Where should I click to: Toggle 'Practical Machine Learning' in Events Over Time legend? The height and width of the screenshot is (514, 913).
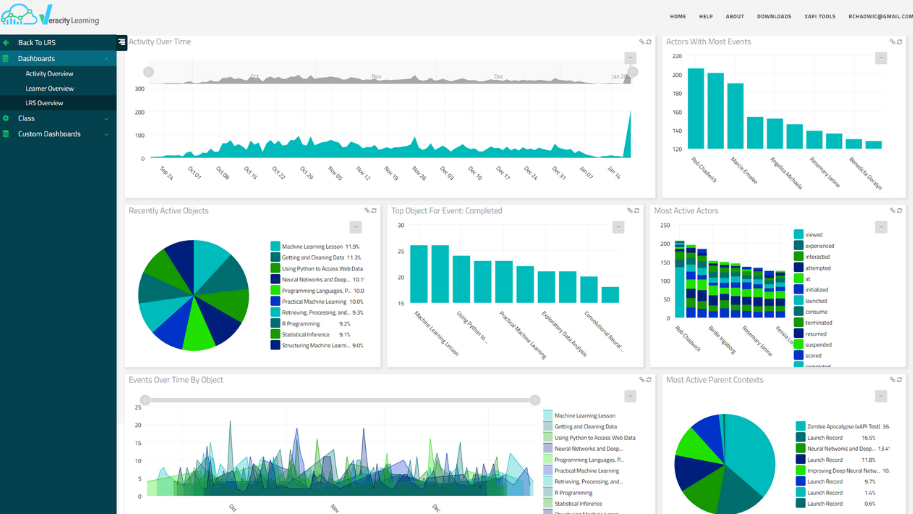coord(581,471)
